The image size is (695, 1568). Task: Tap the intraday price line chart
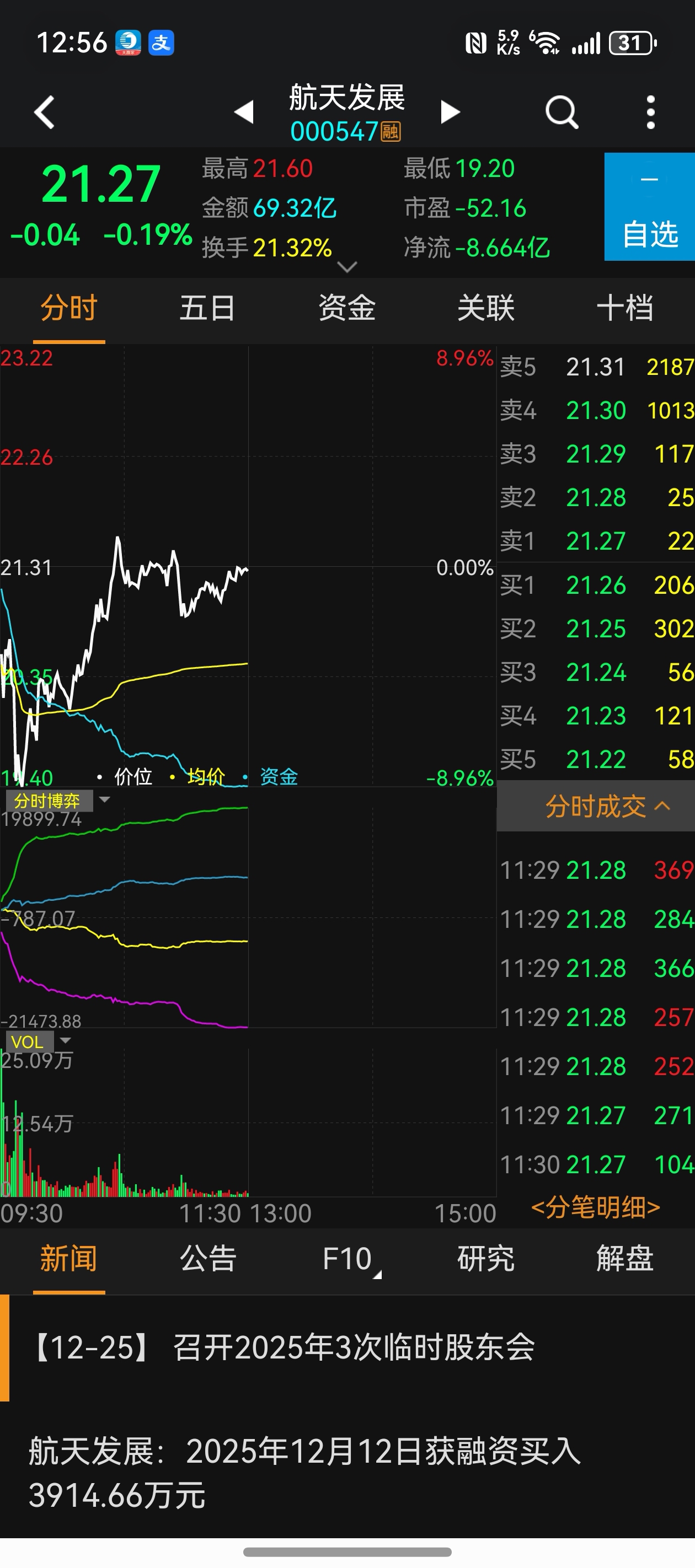pos(249,566)
